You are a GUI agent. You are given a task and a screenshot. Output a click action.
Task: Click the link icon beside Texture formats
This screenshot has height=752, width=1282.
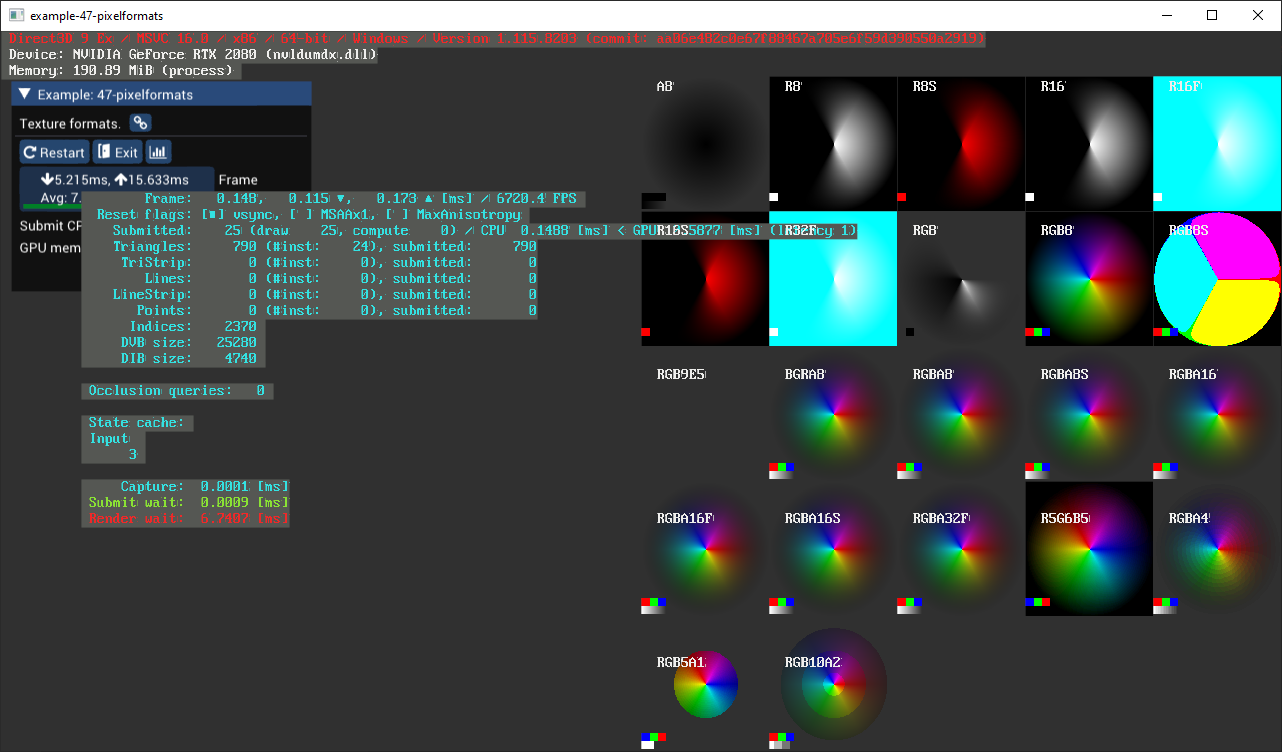(140, 123)
